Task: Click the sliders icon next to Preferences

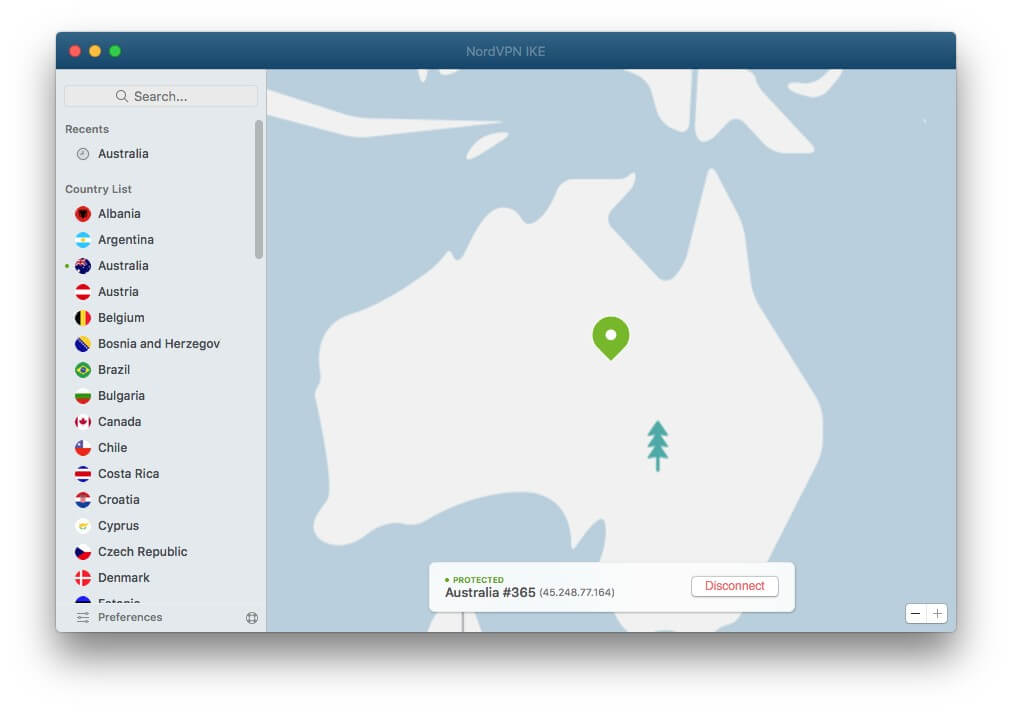Action: coord(83,617)
